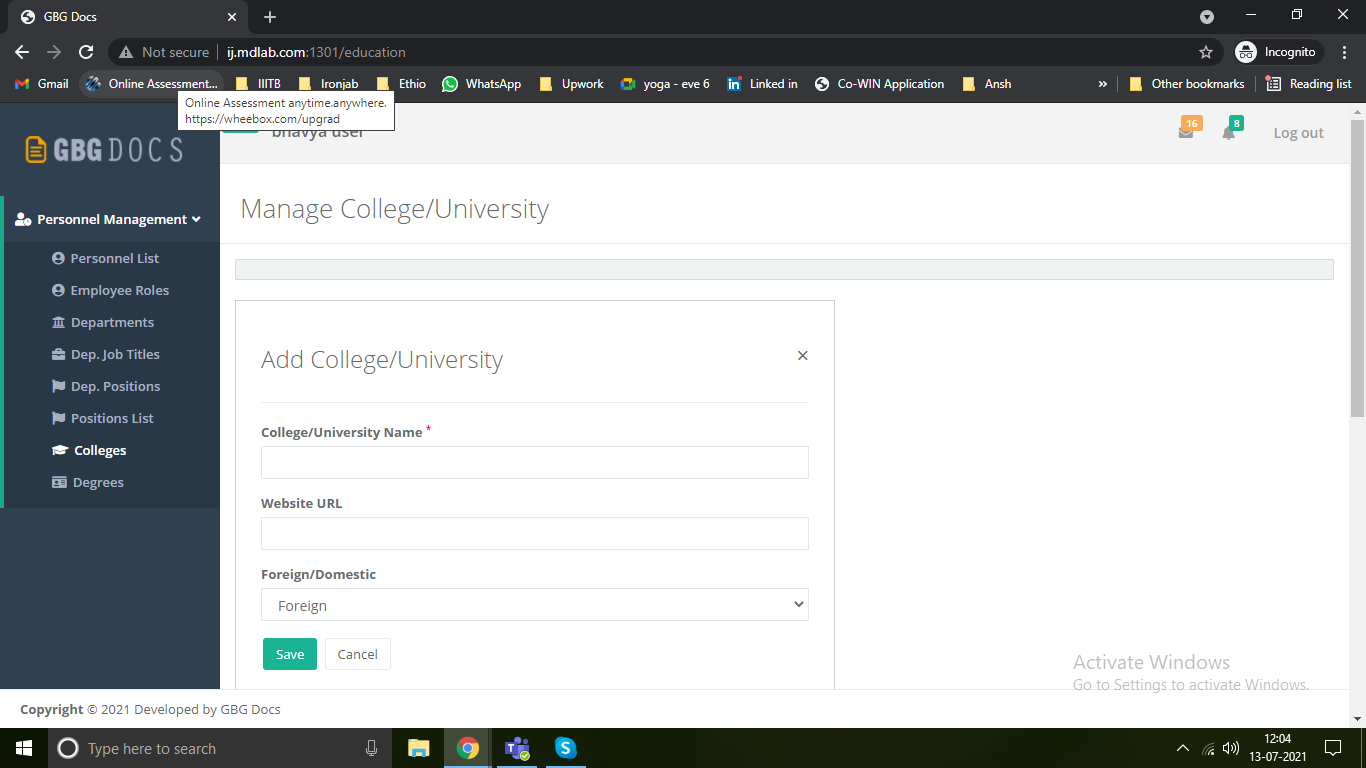The image size is (1366, 768).
Task: Click into the Website URL field
Action: (x=535, y=534)
